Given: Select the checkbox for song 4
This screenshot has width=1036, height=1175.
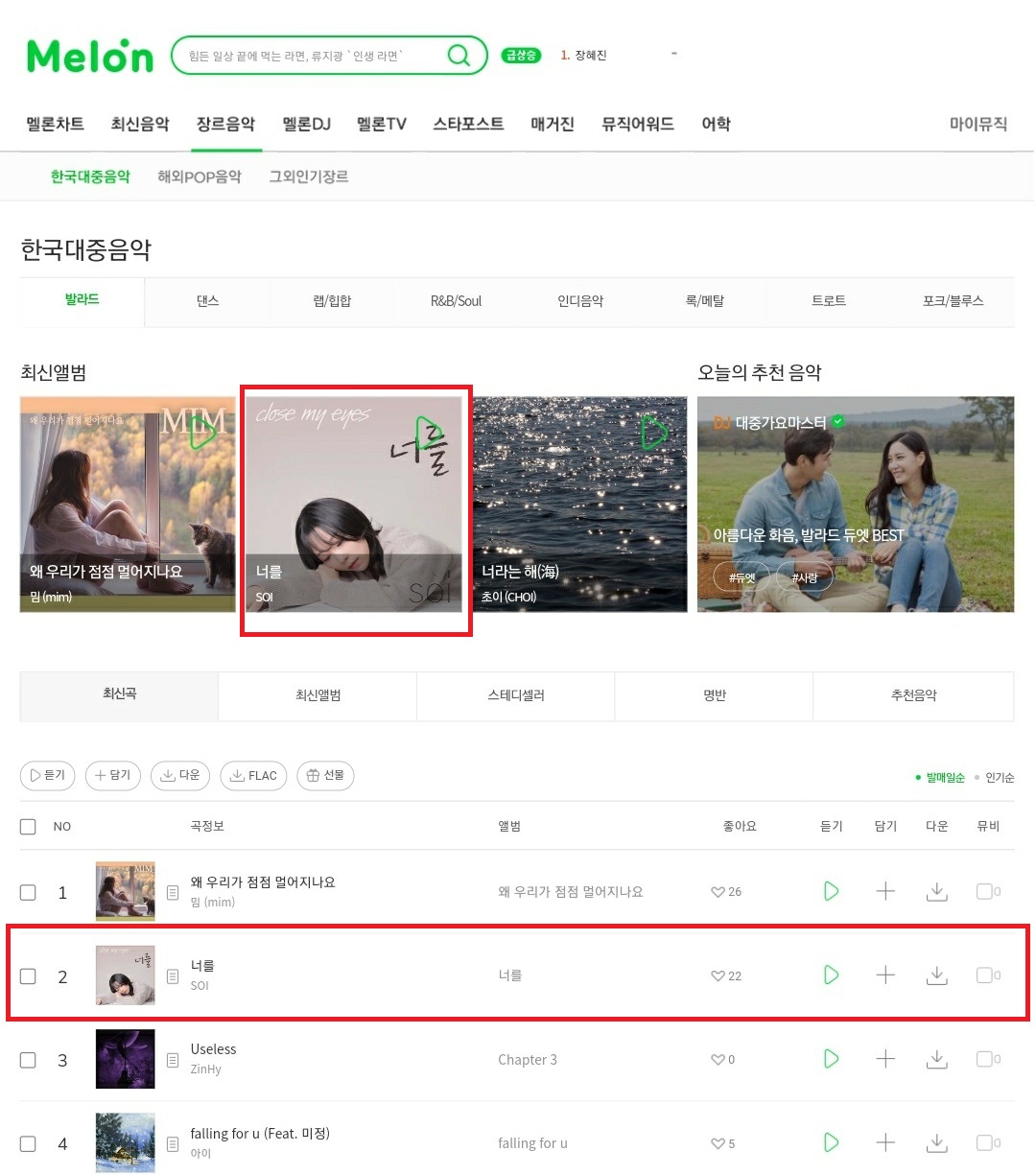Looking at the screenshot, I should (28, 1143).
